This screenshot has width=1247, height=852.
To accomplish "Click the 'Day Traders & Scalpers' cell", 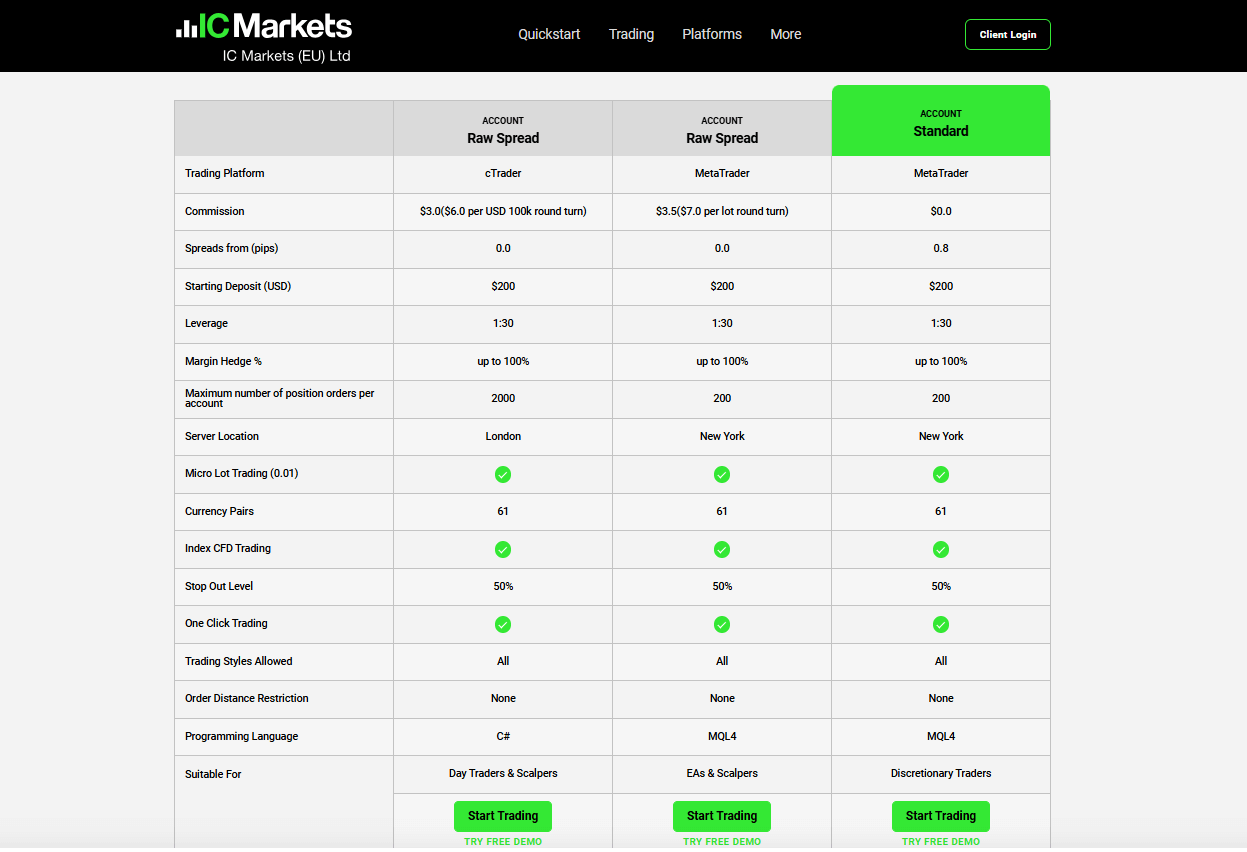I will [x=503, y=774].
